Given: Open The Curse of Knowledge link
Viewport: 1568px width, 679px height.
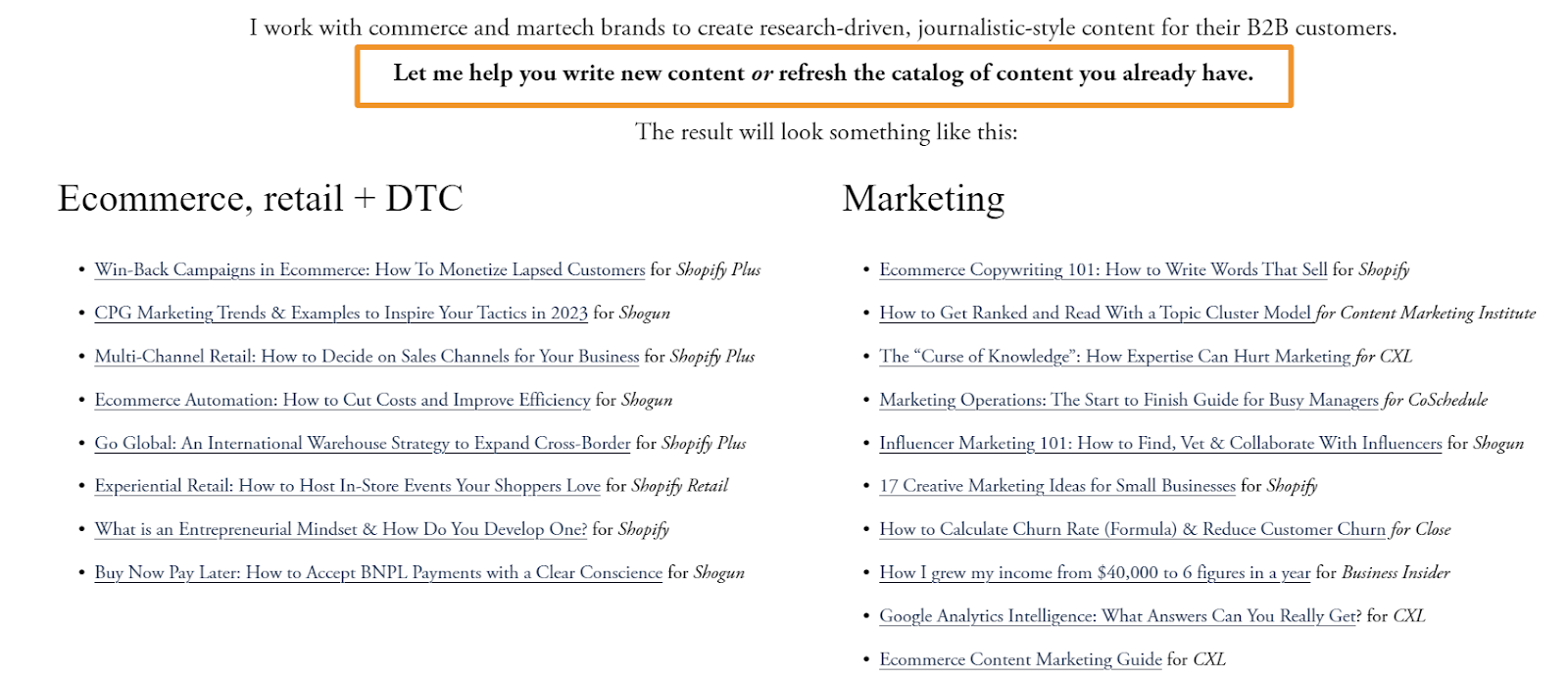Looking at the screenshot, I should pos(1116,356).
